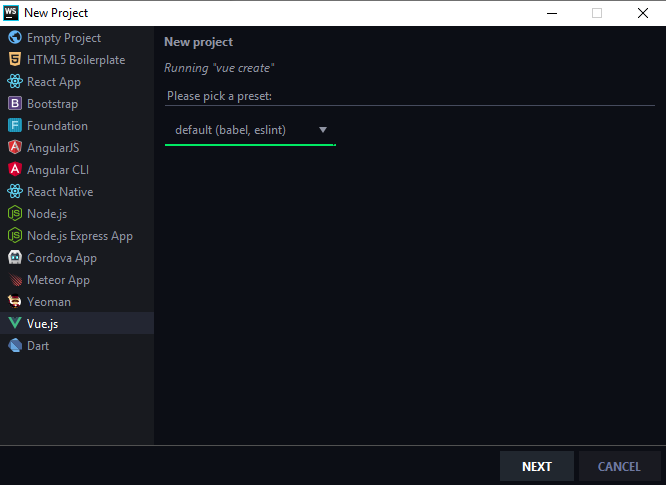Viewport: 666px width, 485px height.
Task: Click the WebStorm logo in title bar
Action: (x=11, y=13)
